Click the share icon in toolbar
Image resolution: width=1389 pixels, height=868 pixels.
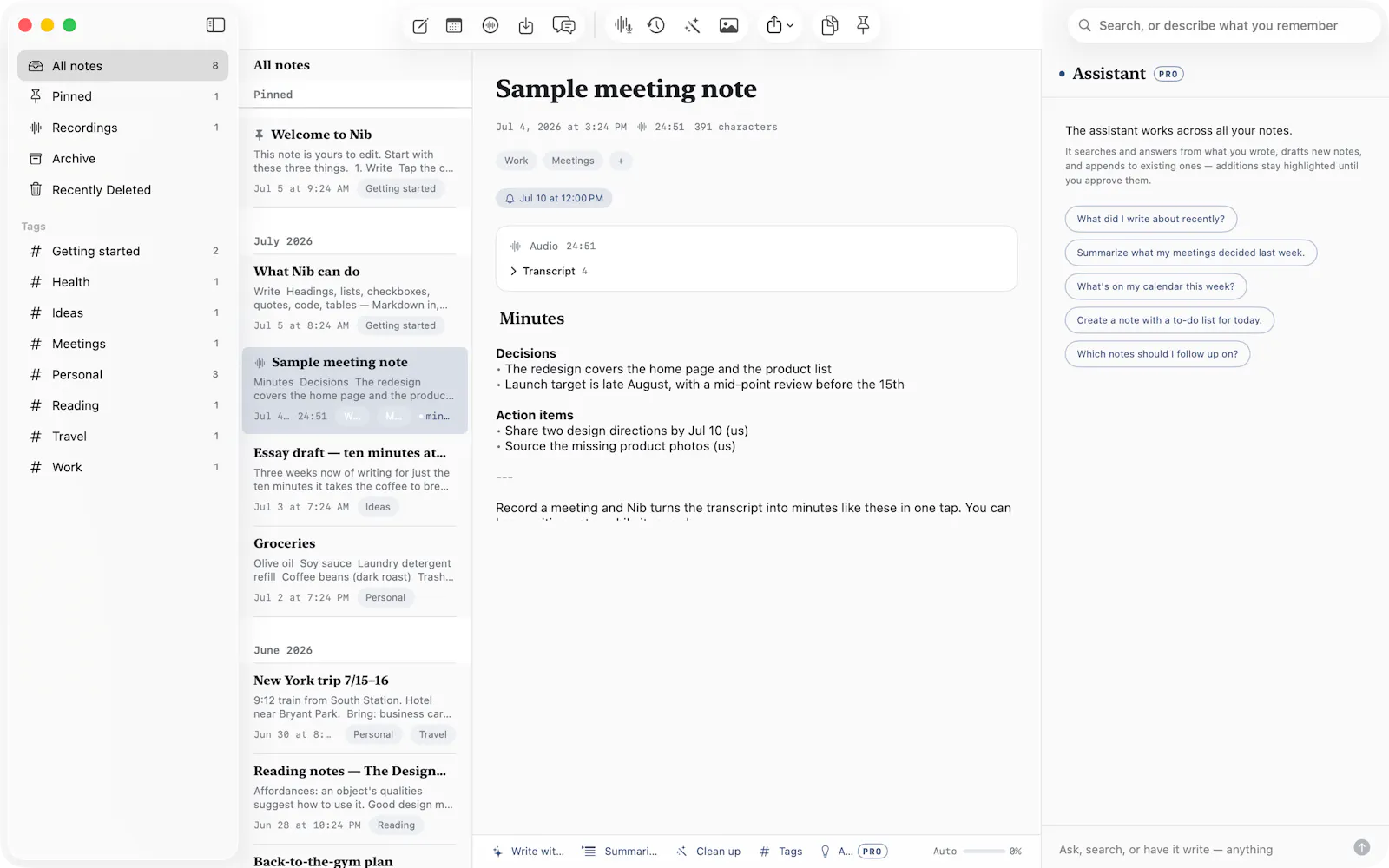(x=774, y=25)
